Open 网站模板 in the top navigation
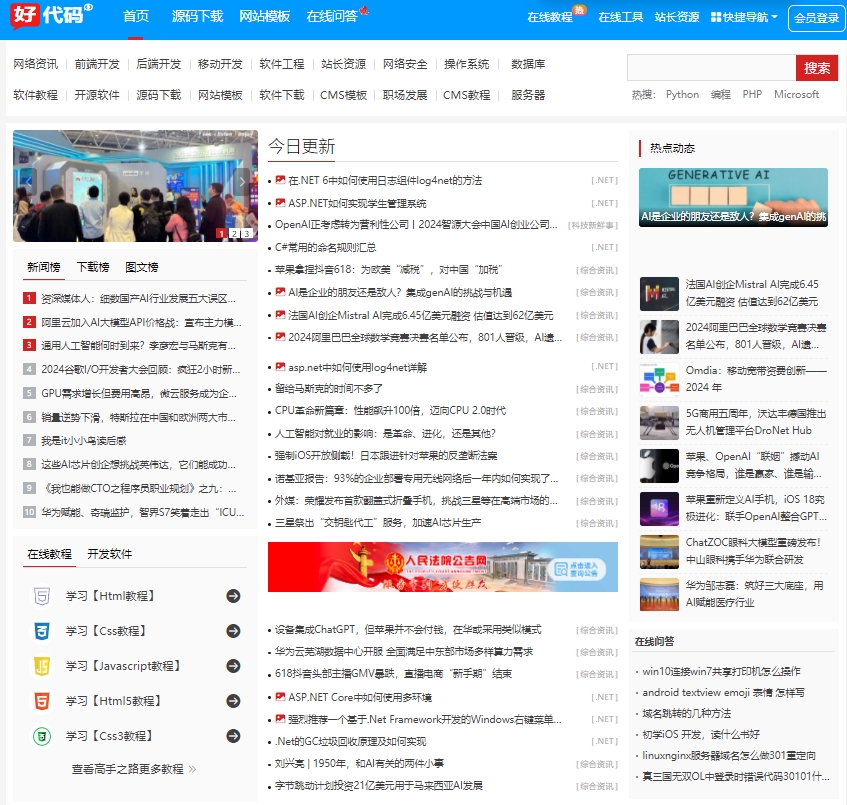This screenshot has width=847, height=805. pos(265,16)
